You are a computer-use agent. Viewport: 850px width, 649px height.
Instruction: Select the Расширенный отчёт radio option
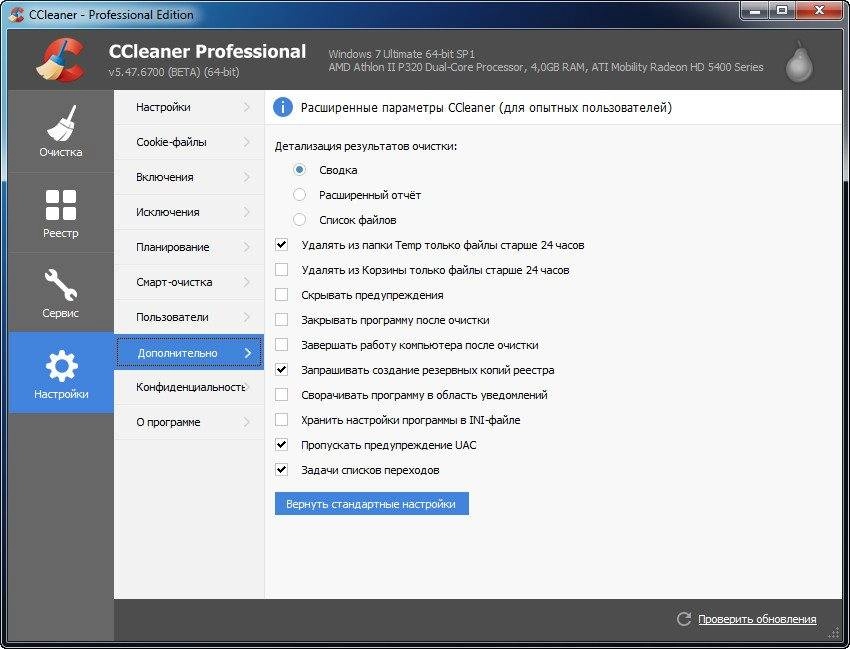click(299, 195)
